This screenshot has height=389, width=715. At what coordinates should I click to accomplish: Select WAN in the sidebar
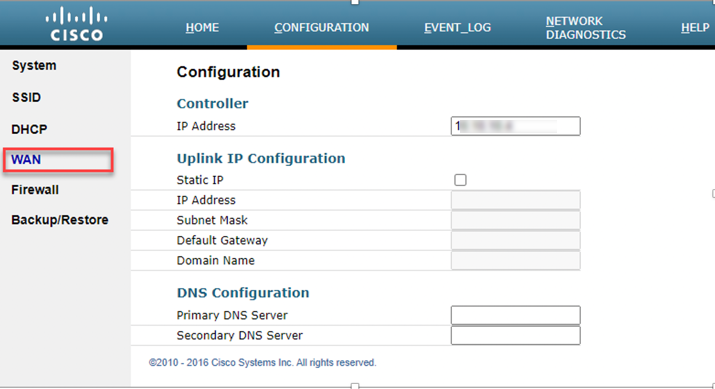pos(26,160)
